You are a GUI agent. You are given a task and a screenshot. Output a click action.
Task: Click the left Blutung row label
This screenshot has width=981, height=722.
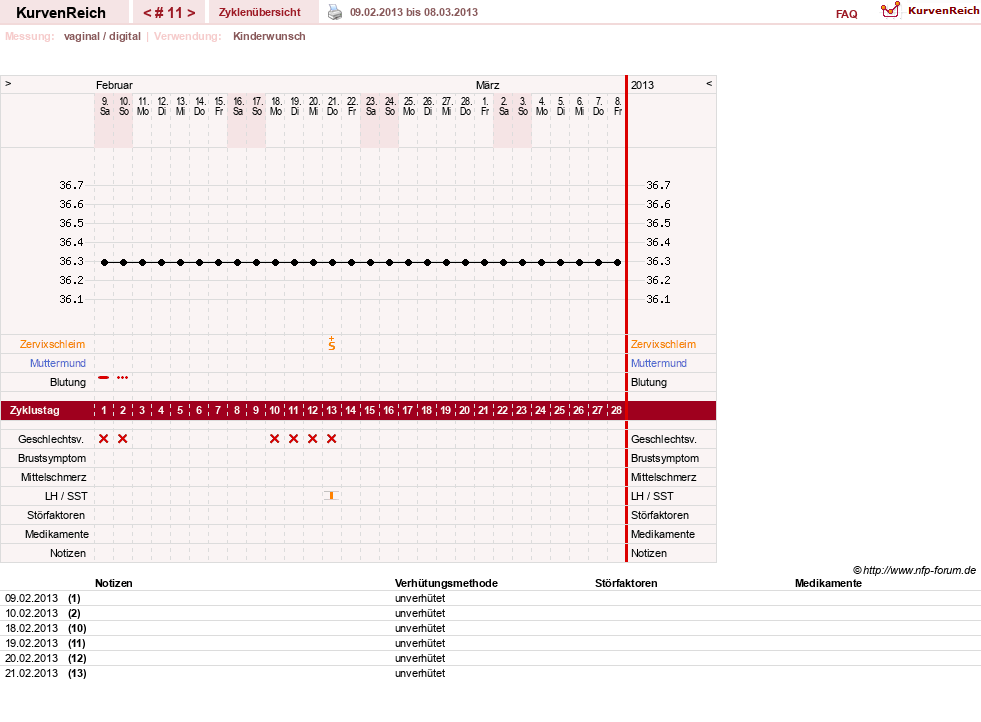[68, 382]
